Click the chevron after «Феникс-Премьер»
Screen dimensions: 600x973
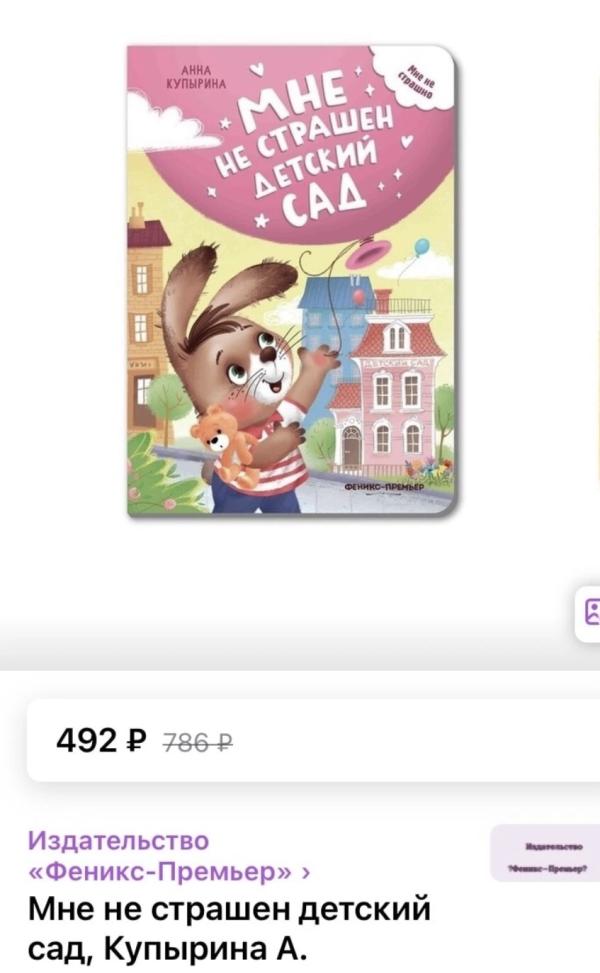coord(305,872)
